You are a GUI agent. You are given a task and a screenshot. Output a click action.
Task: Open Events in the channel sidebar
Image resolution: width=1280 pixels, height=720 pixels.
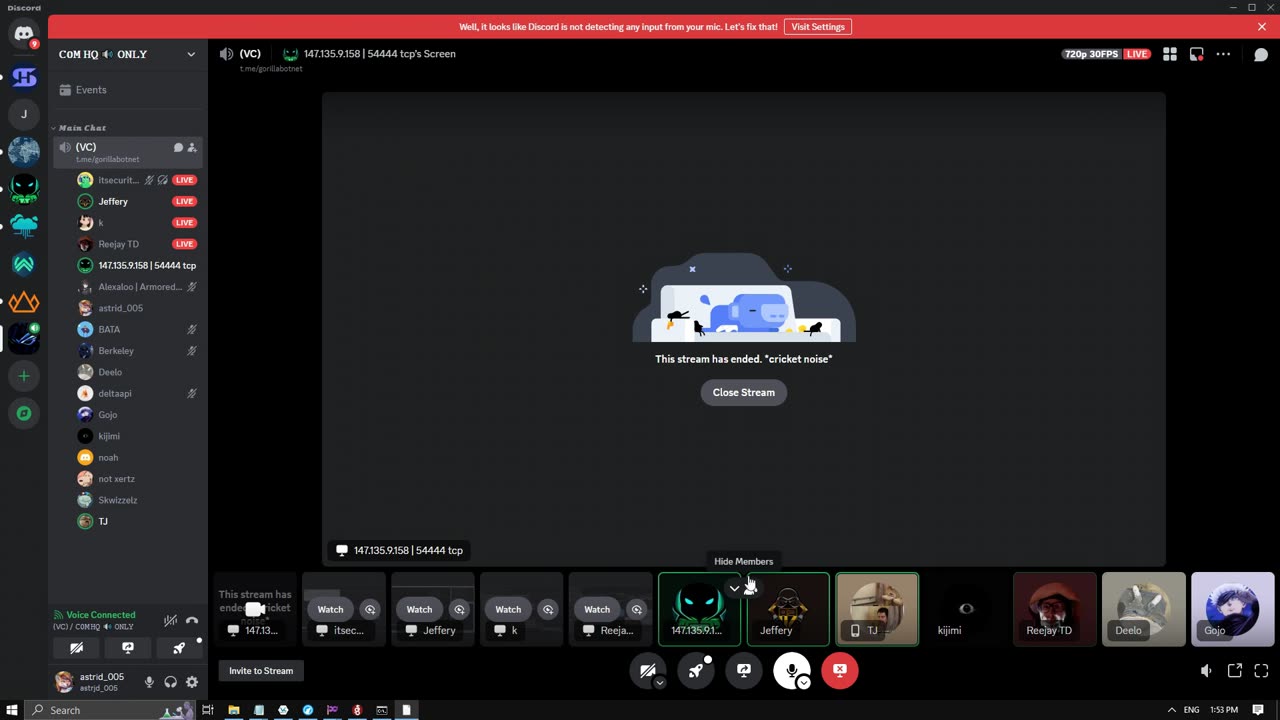pyautogui.click(x=128, y=90)
